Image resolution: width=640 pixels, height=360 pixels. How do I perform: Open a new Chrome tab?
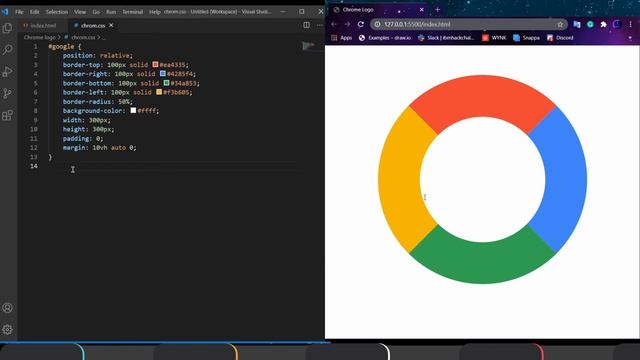point(438,9)
